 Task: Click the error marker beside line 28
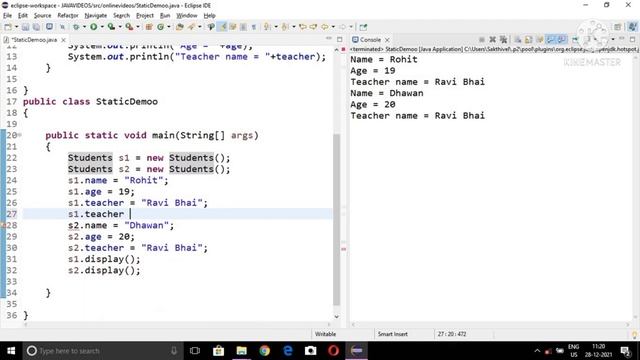(x=3, y=225)
